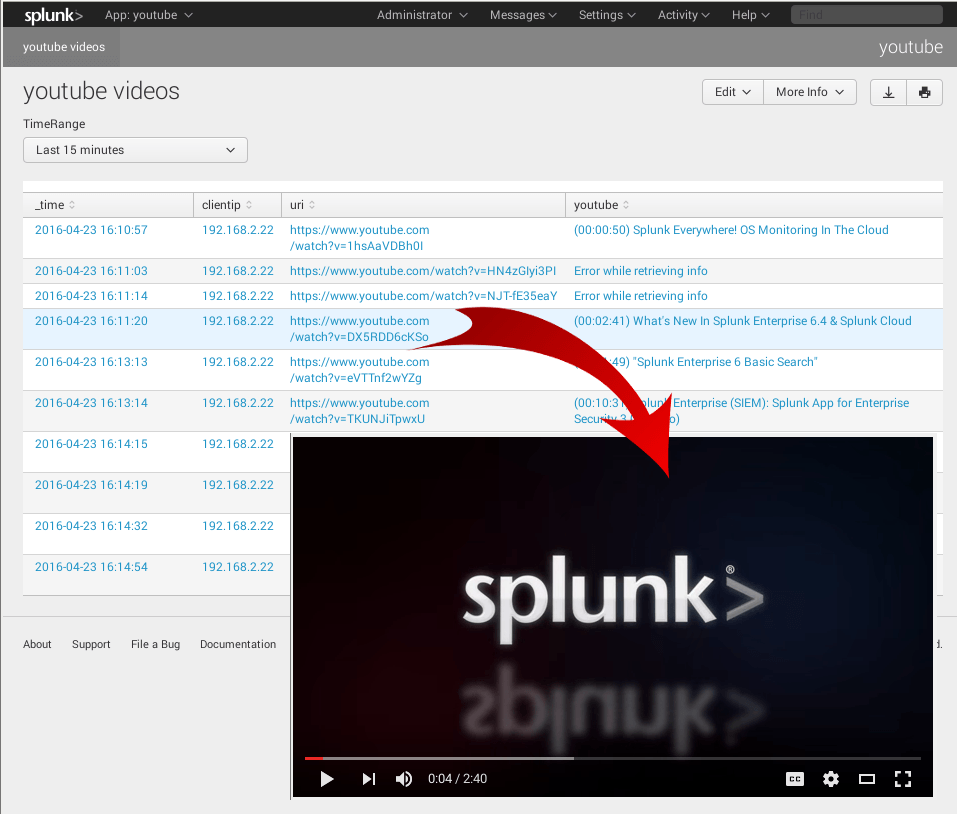Click the Find search input field
The height and width of the screenshot is (814, 957).
866,15
